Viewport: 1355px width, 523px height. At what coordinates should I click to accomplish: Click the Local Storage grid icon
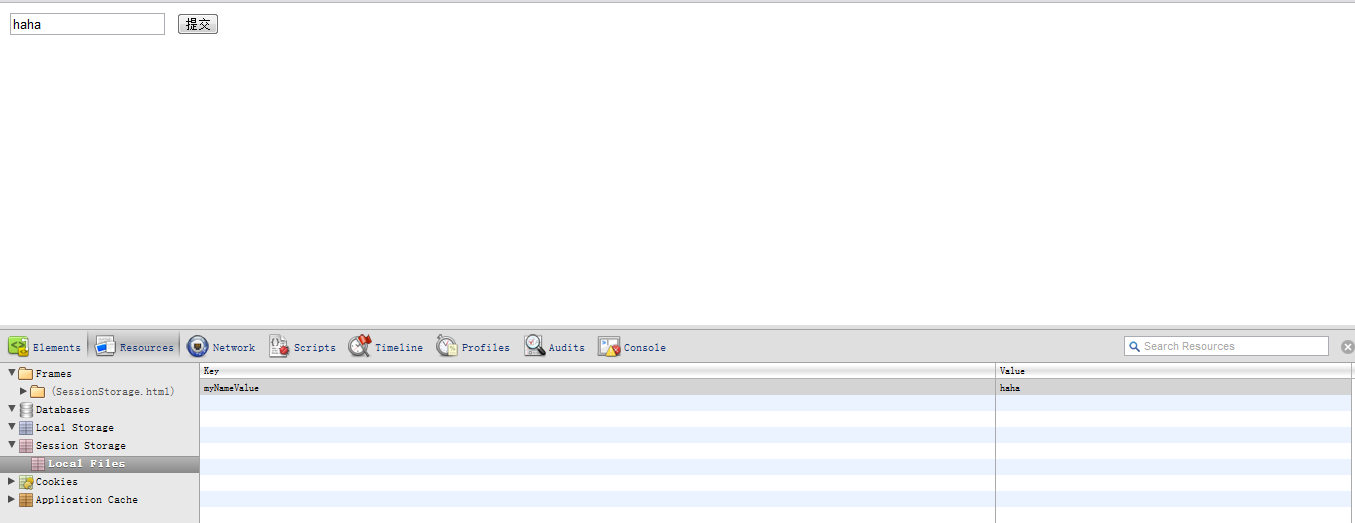click(26, 428)
